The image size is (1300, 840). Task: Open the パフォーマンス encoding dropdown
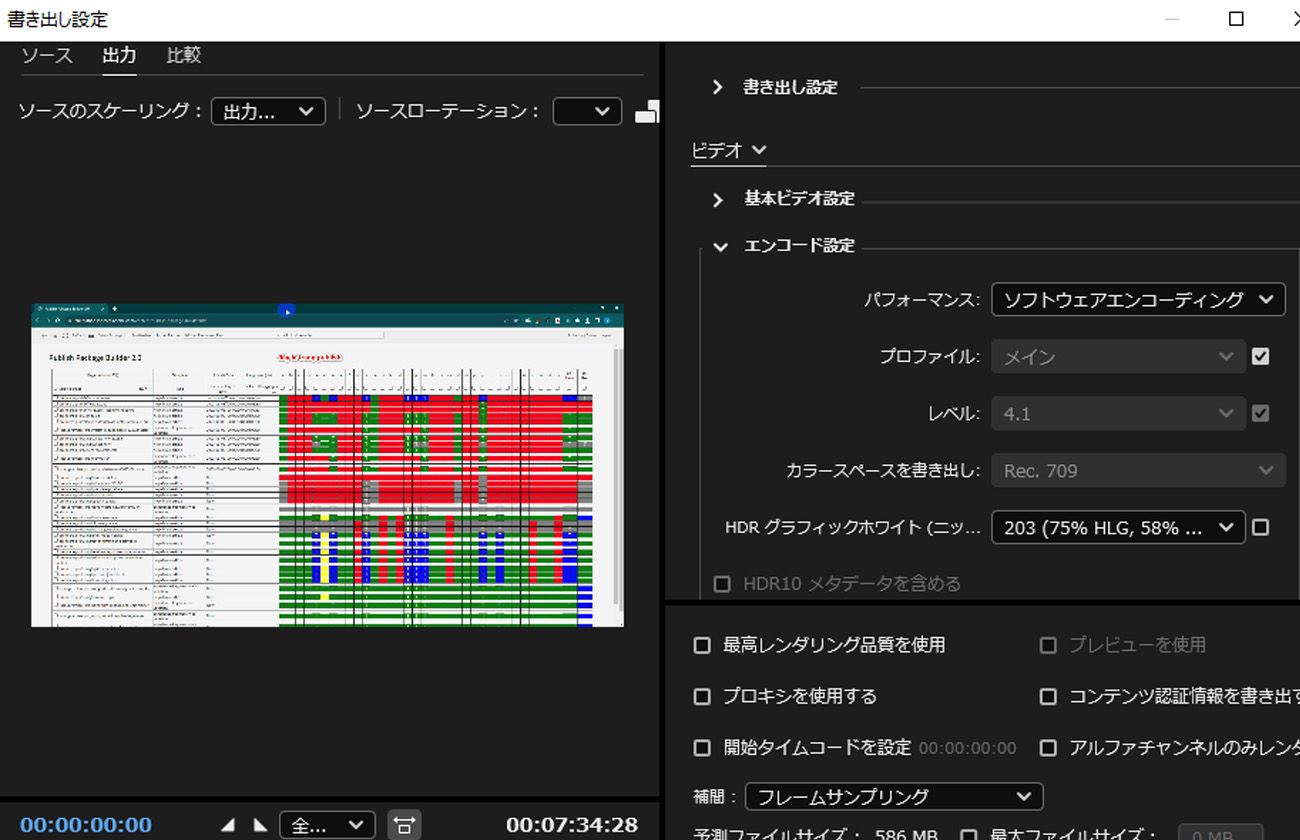(x=1137, y=299)
